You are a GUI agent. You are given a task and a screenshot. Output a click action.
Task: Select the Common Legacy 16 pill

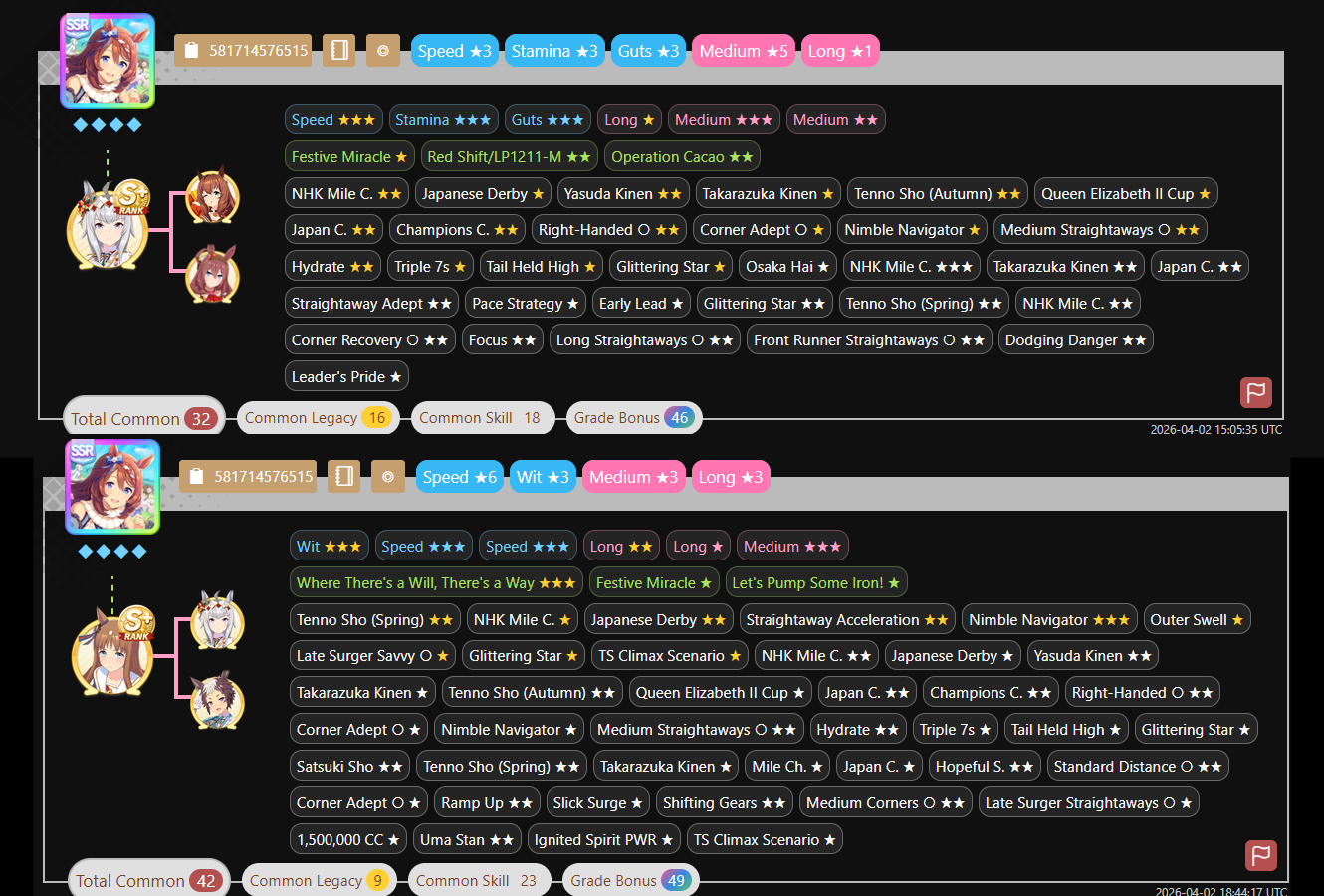(x=318, y=418)
